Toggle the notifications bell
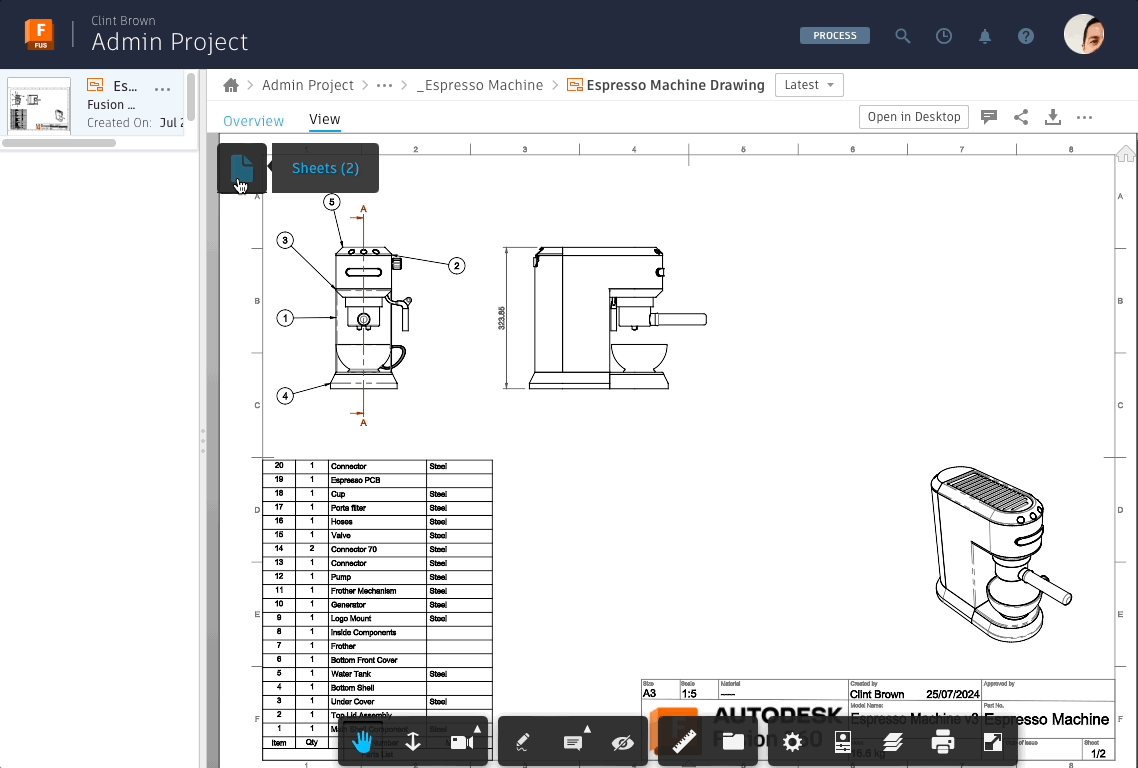Screen dimensions: 1138x768 pos(985,35)
